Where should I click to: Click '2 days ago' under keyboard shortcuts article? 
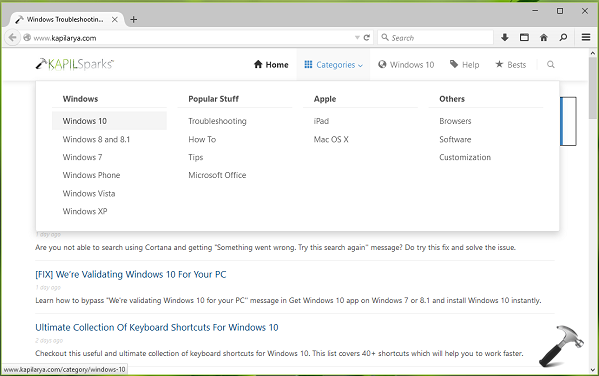pyautogui.click(x=49, y=340)
